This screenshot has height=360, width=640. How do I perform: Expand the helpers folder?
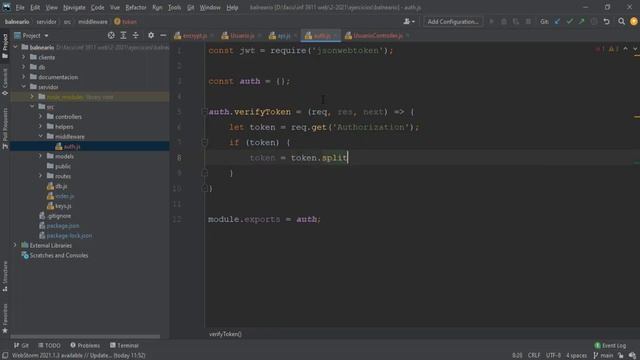(x=40, y=127)
